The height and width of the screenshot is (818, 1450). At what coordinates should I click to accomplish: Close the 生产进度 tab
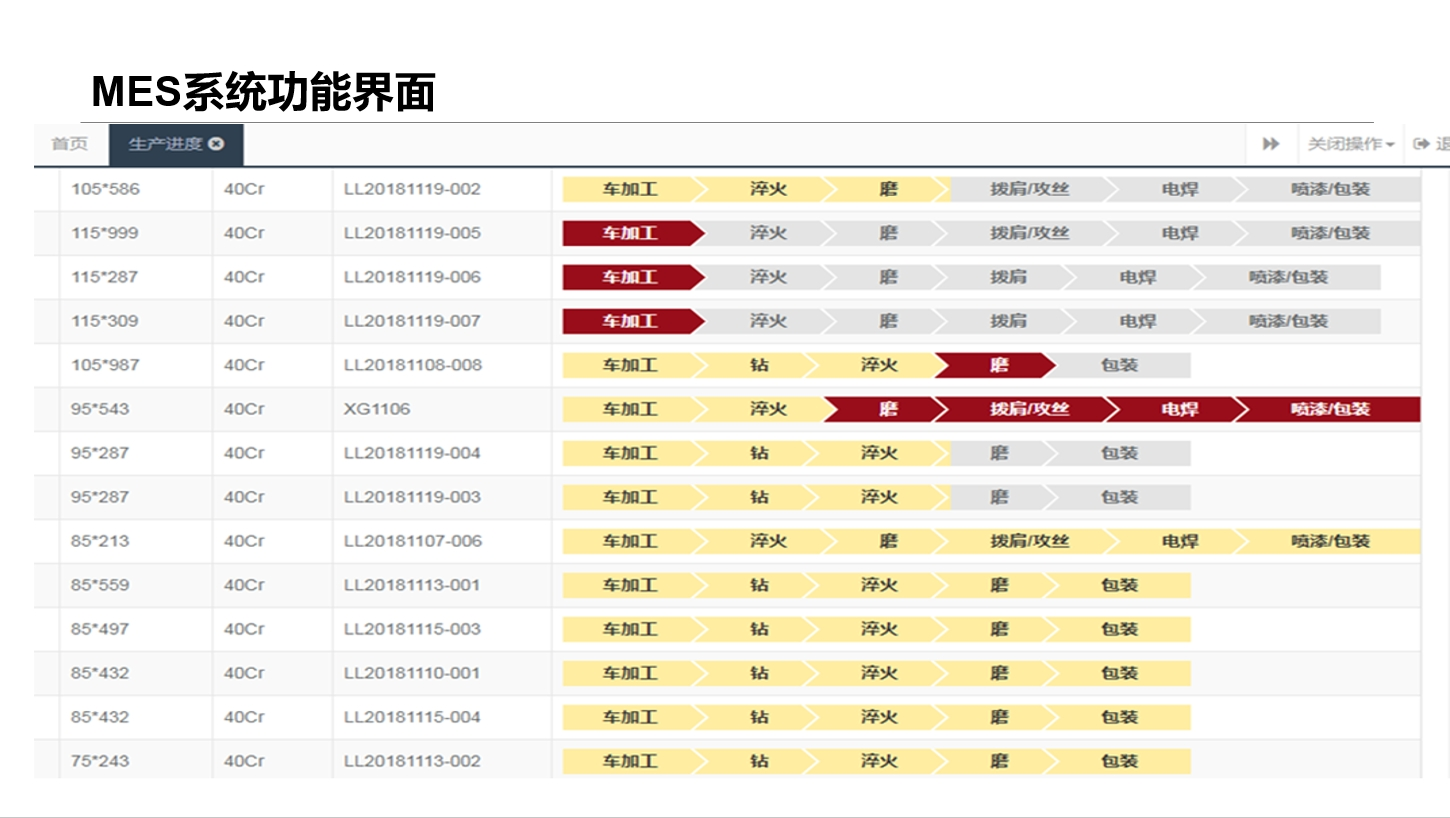click(217, 143)
